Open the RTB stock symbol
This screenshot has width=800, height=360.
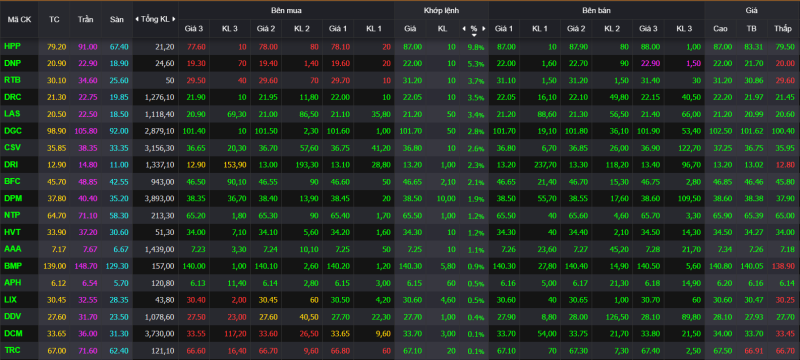tap(12, 80)
